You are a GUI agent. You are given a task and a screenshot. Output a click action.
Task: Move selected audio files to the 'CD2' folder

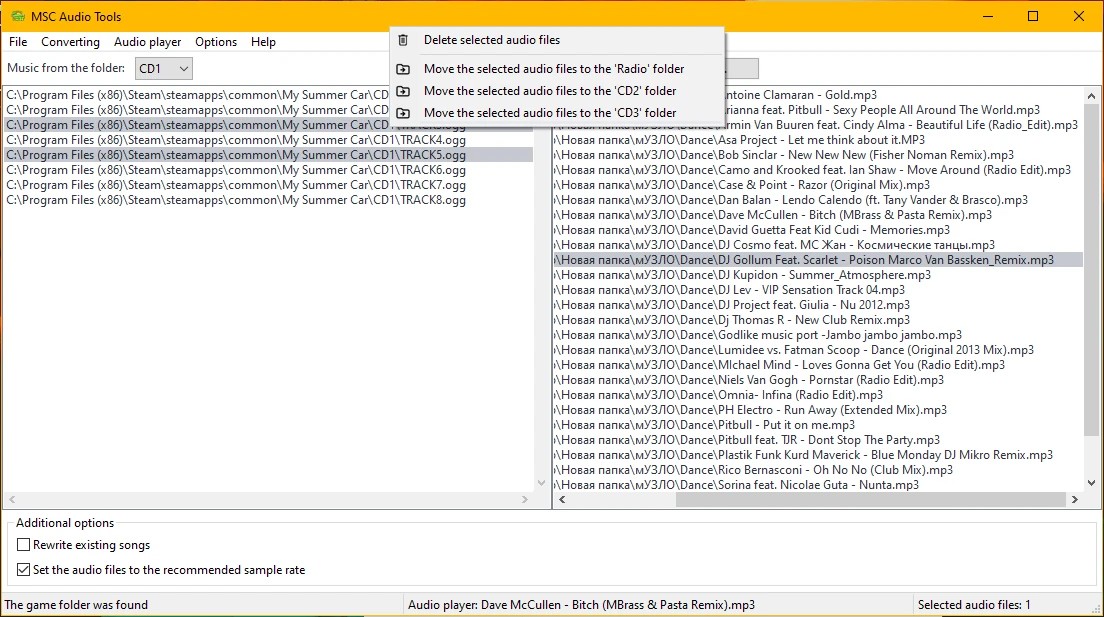tap(557, 91)
